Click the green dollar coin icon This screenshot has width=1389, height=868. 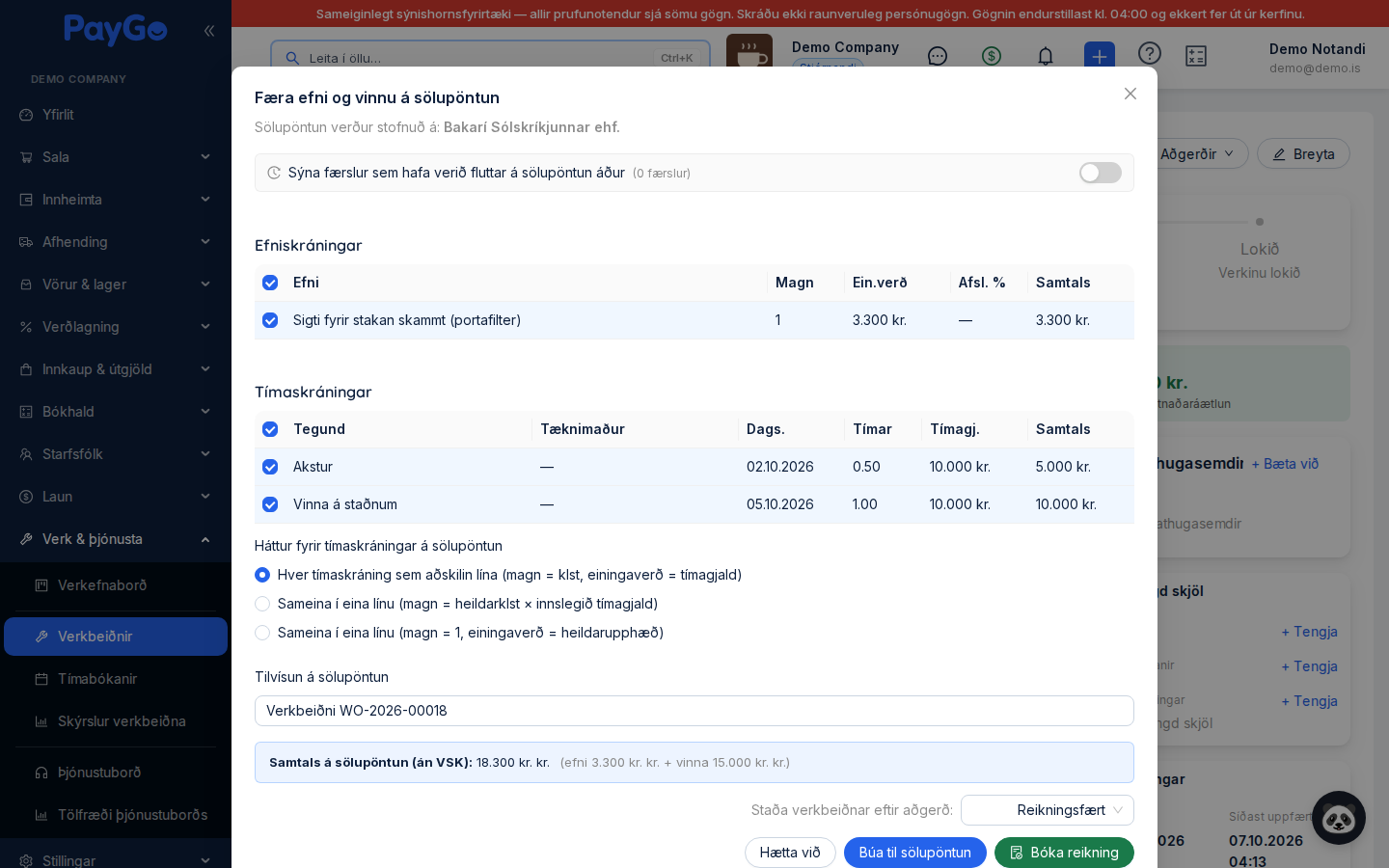point(992,56)
